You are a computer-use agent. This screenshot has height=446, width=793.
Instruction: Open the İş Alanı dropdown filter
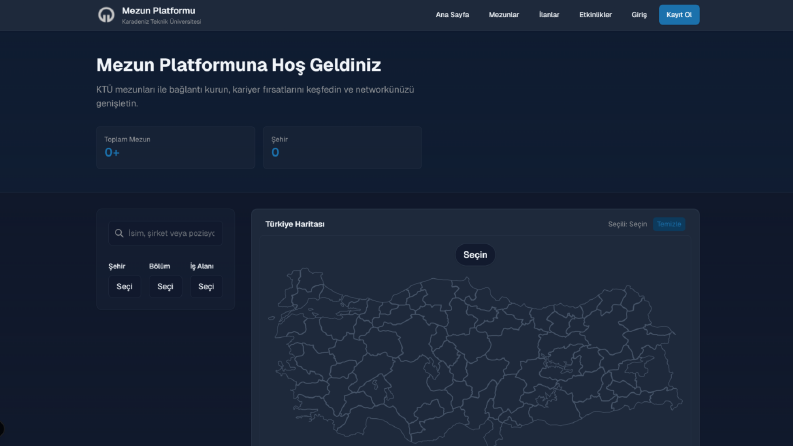coord(206,286)
